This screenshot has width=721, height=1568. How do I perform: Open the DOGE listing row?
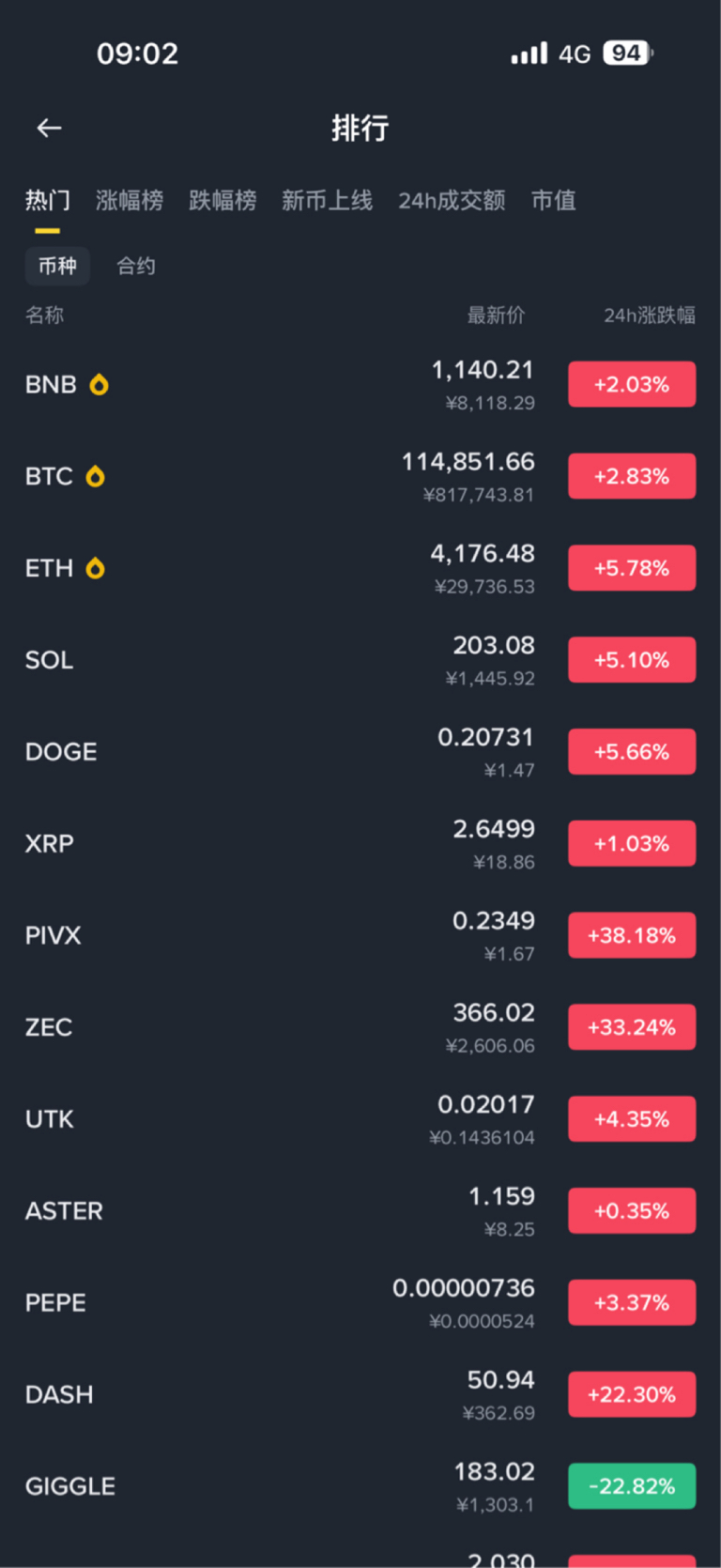pos(282,752)
